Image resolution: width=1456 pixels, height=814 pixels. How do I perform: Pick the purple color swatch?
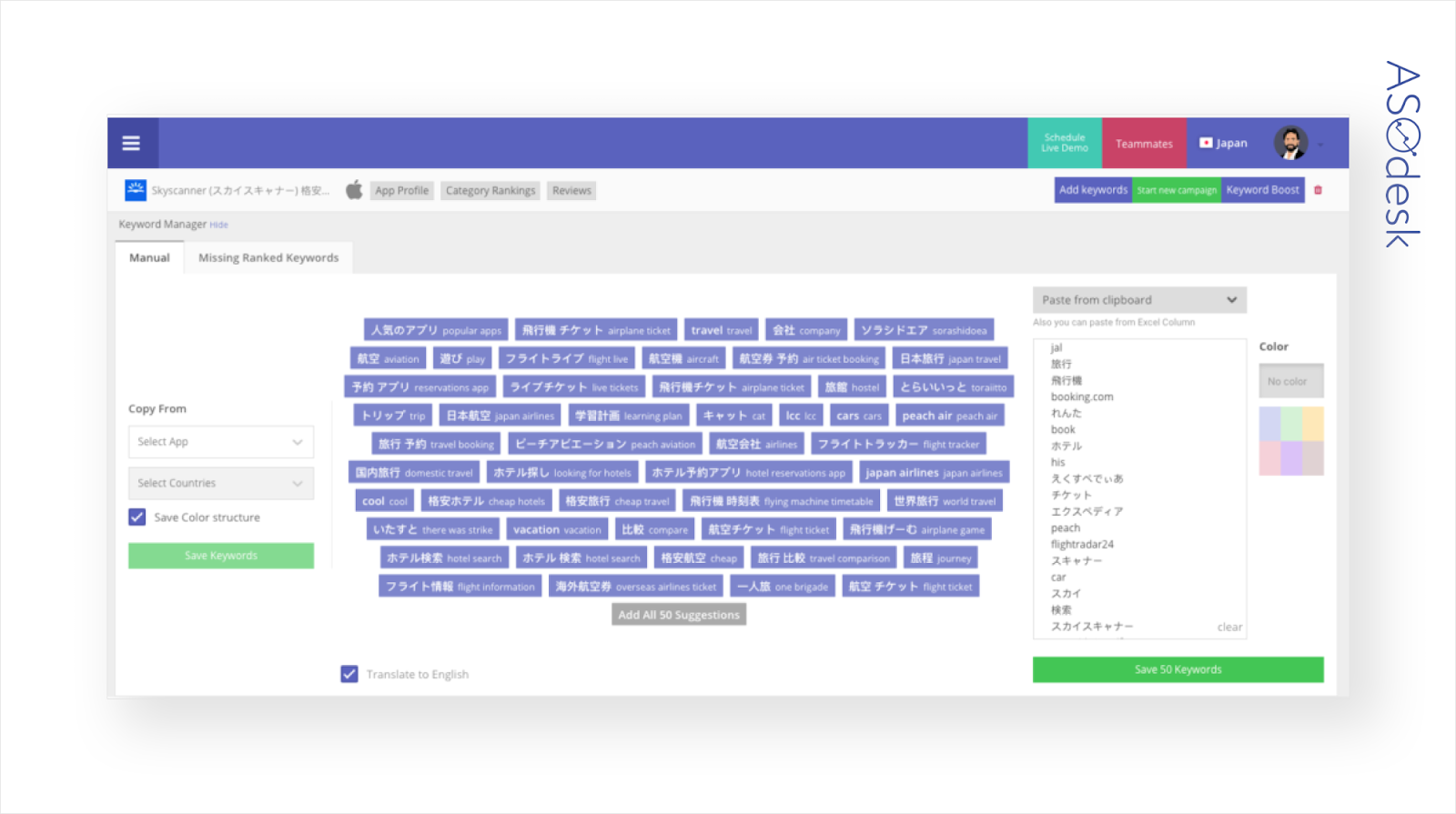pyautogui.click(x=1291, y=458)
